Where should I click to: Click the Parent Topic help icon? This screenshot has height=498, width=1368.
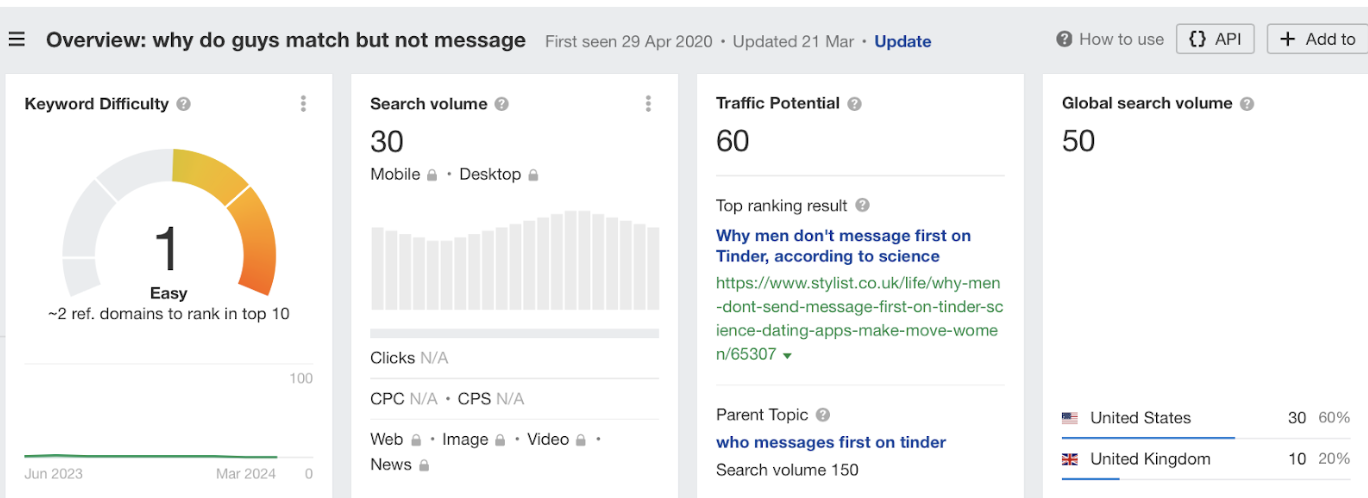(x=822, y=415)
